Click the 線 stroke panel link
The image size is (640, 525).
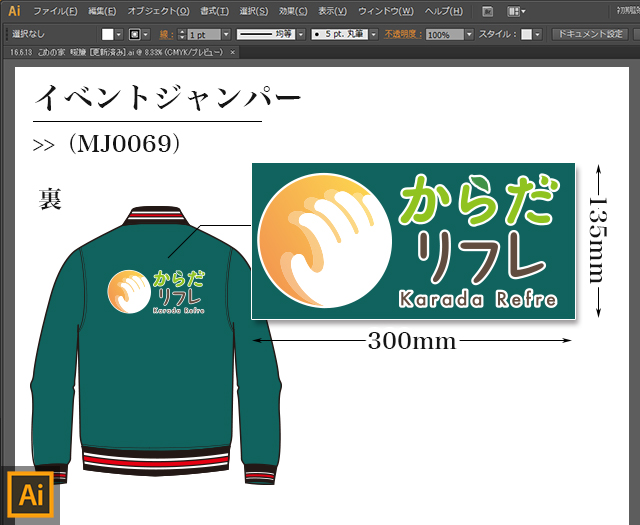[167, 35]
